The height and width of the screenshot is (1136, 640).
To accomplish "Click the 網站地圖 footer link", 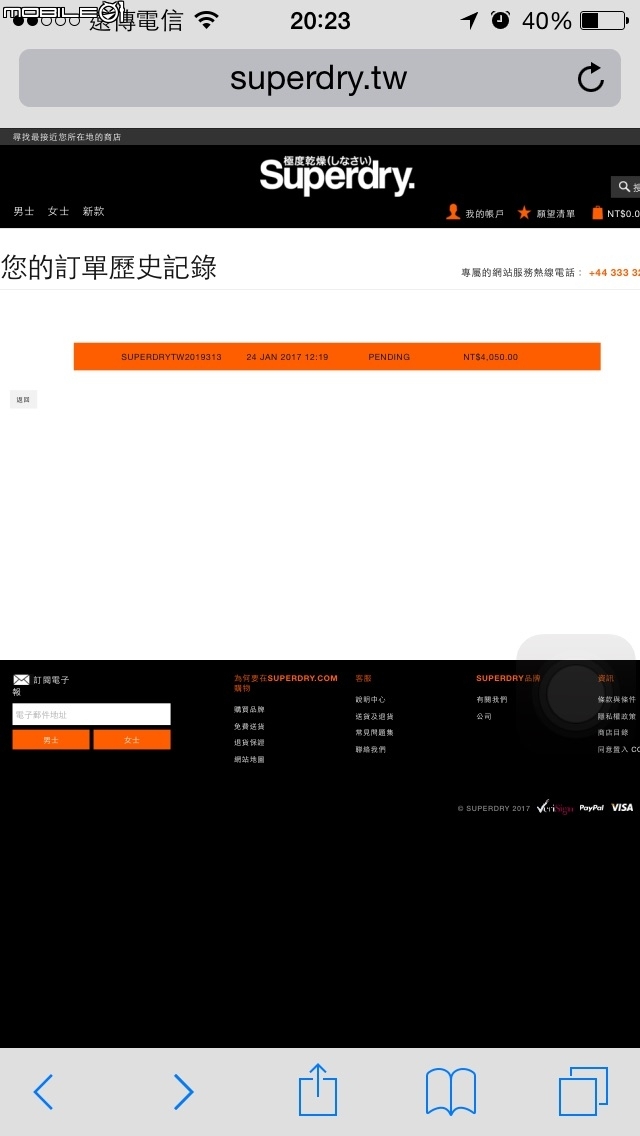I will (x=249, y=759).
